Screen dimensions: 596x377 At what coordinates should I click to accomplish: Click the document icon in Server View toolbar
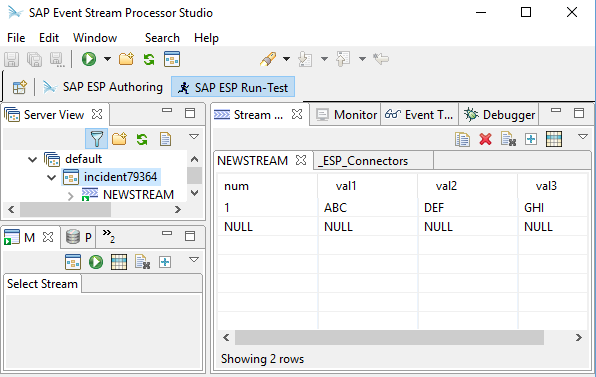[x=165, y=139]
